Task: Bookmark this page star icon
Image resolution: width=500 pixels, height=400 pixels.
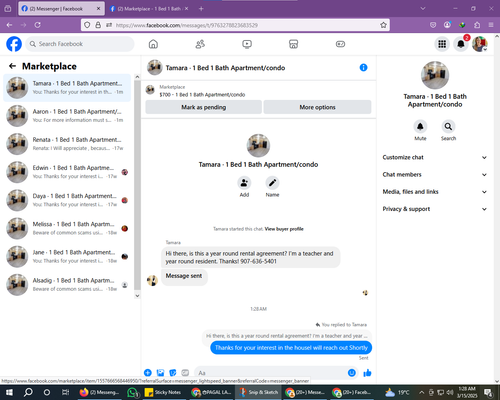Action: [x=383, y=25]
